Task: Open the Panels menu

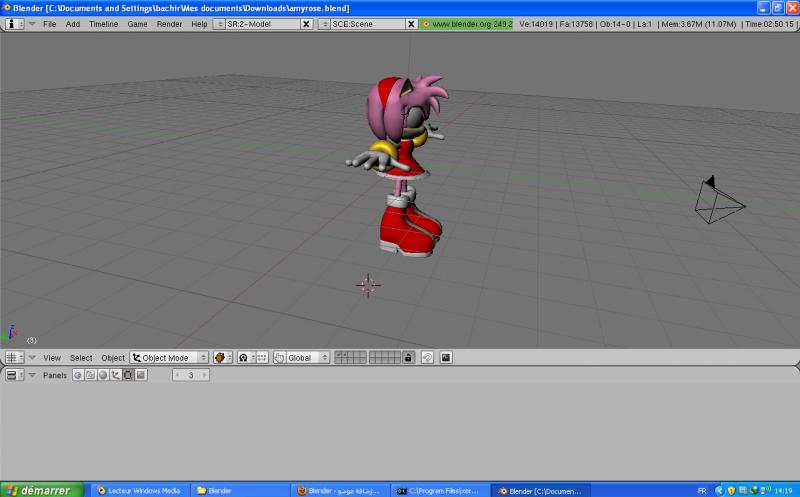Action: (55, 375)
